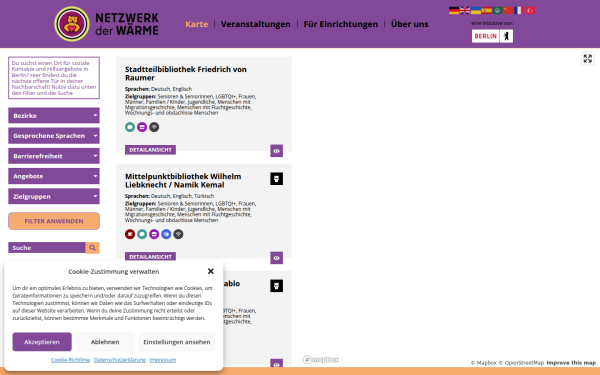Click the search magnifier icon

(92, 248)
